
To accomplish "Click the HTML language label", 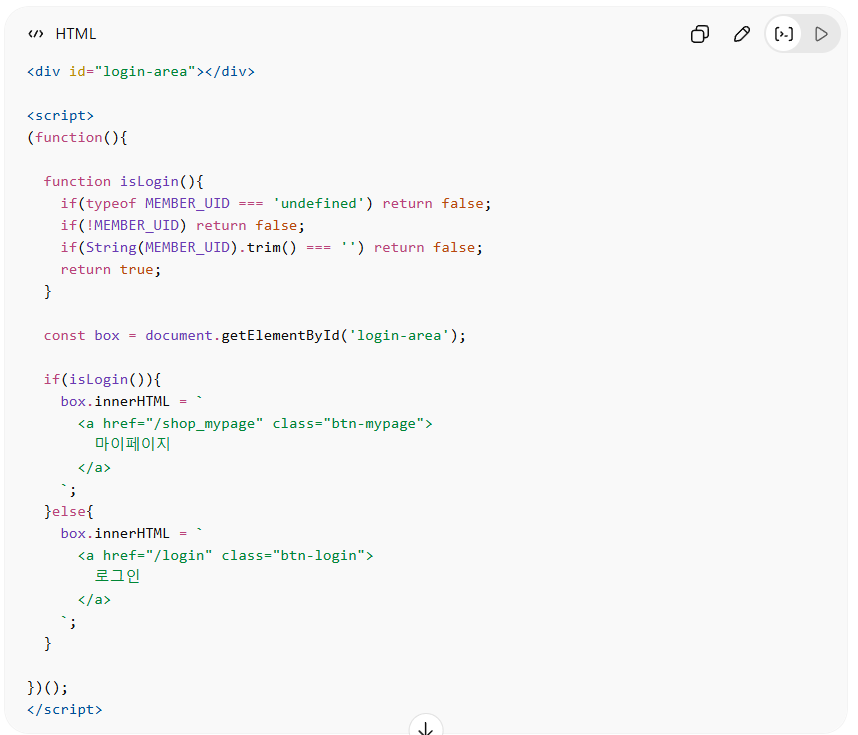I will coord(76,34).
